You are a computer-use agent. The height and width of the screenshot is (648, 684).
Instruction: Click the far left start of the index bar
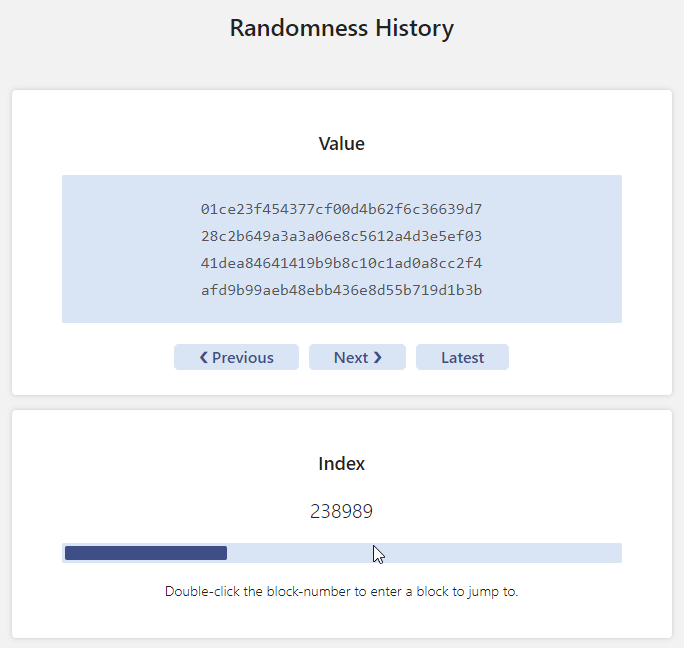(68, 553)
